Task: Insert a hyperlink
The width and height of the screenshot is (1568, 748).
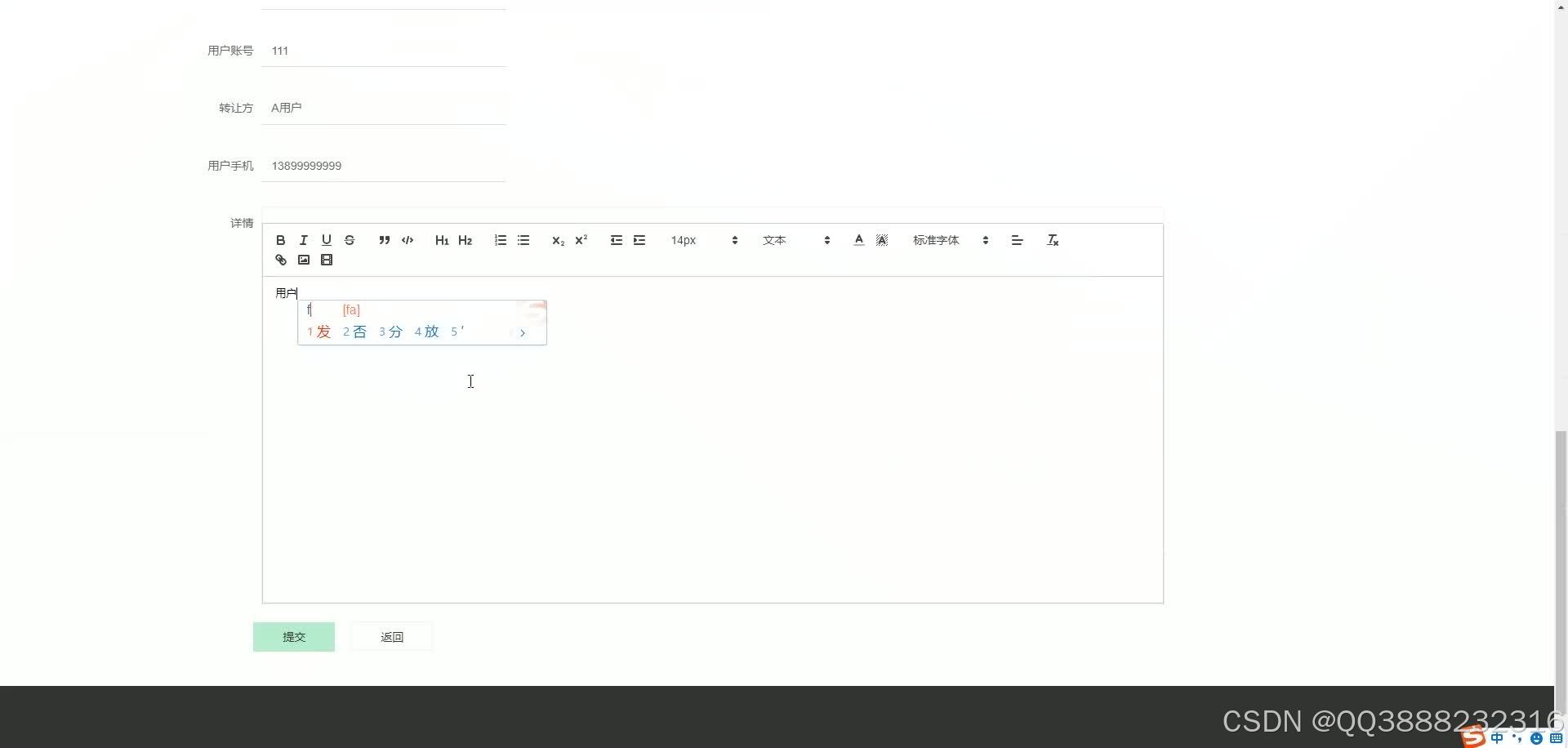Action: point(280,260)
